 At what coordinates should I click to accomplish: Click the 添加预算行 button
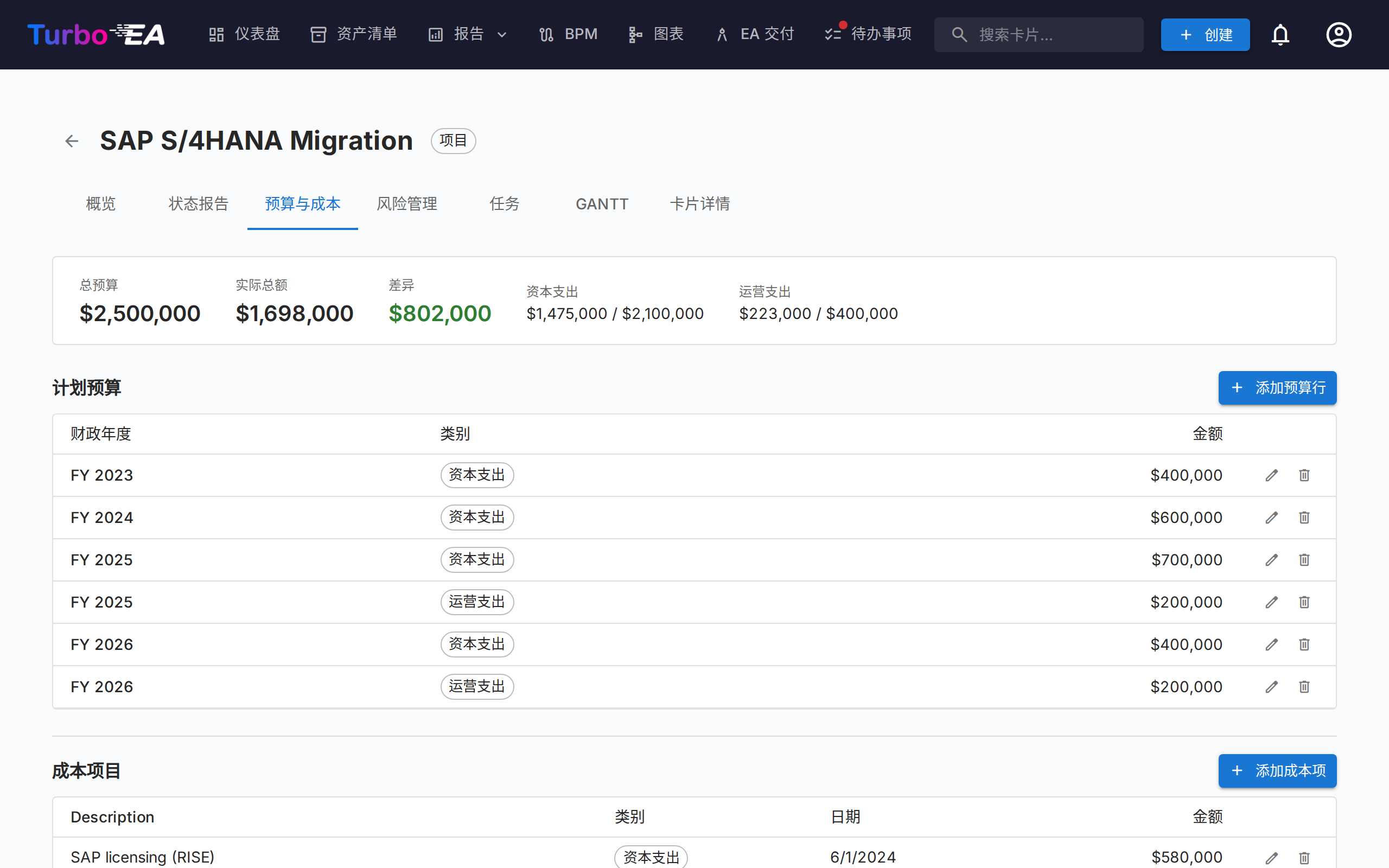tap(1277, 388)
